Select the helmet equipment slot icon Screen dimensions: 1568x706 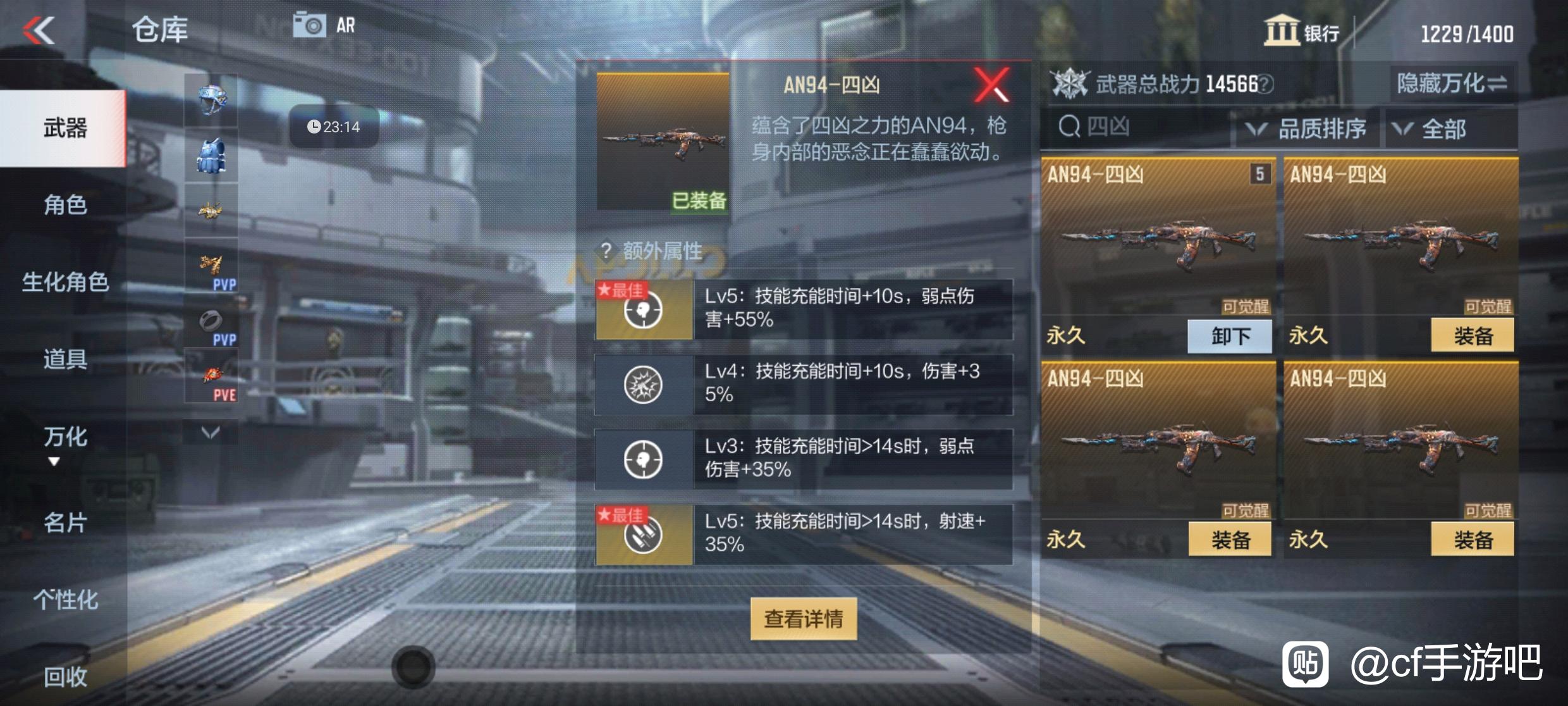point(211,101)
